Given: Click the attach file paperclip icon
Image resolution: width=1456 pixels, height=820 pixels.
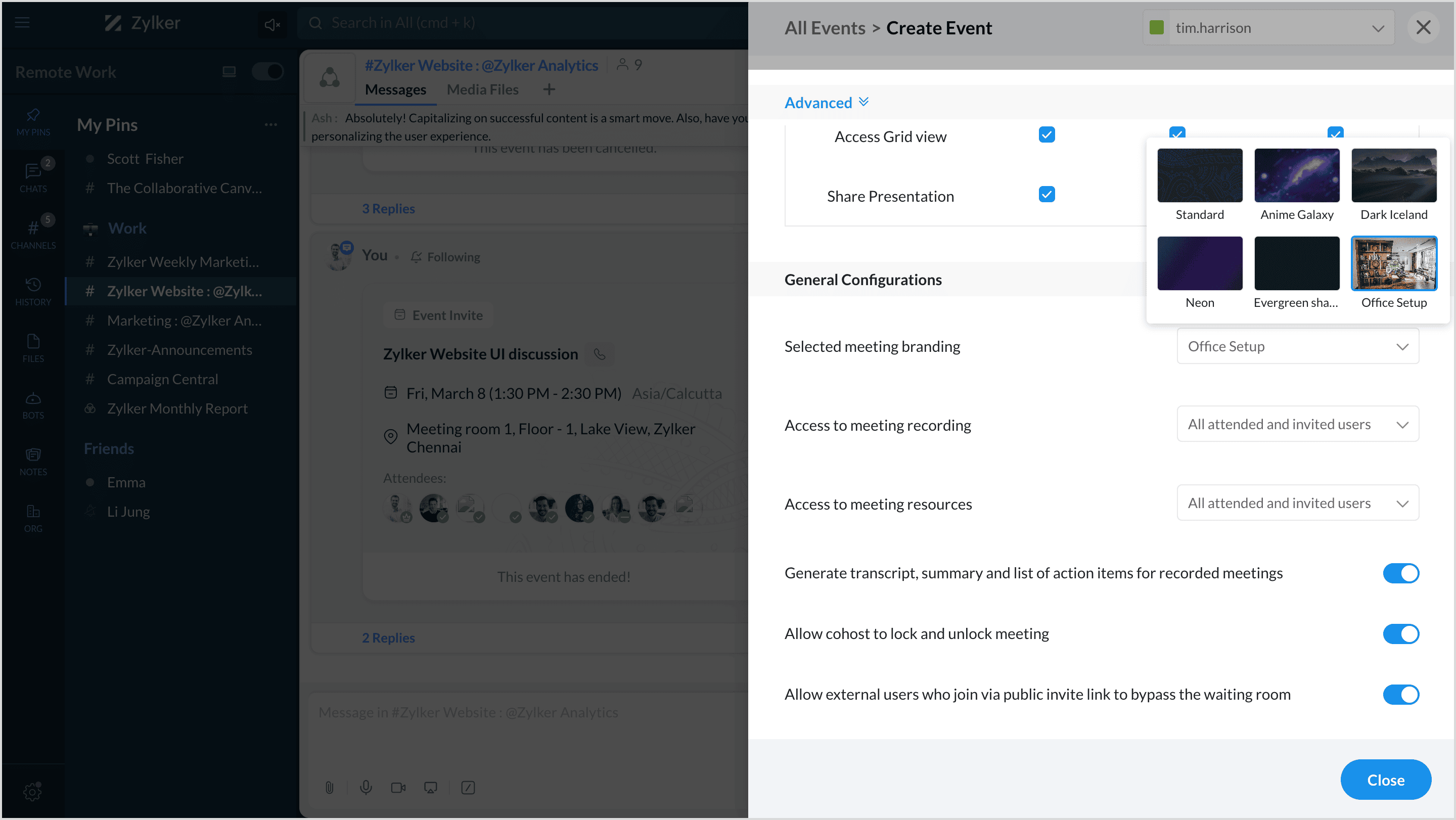Looking at the screenshot, I should (x=330, y=787).
